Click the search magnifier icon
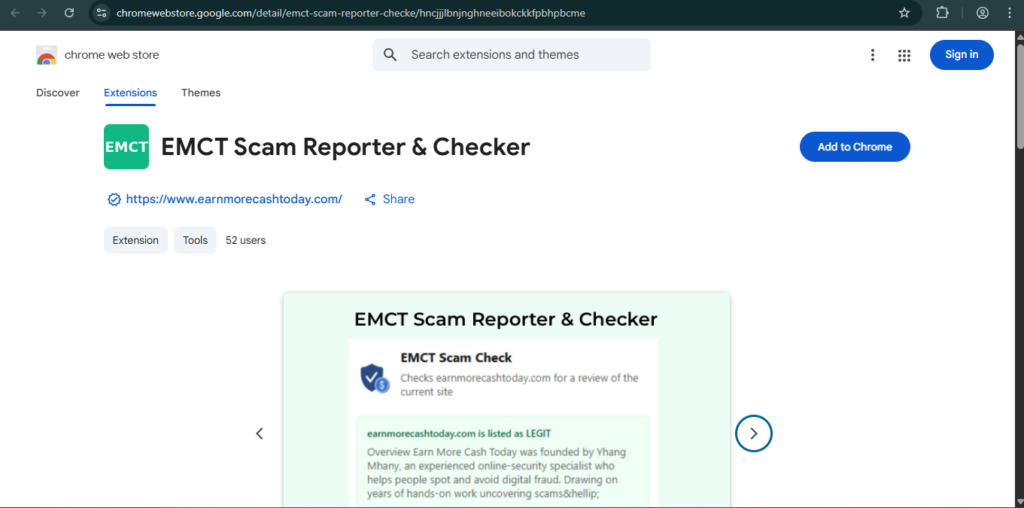The height and width of the screenshot is (508, 1024). click(390, 55)
